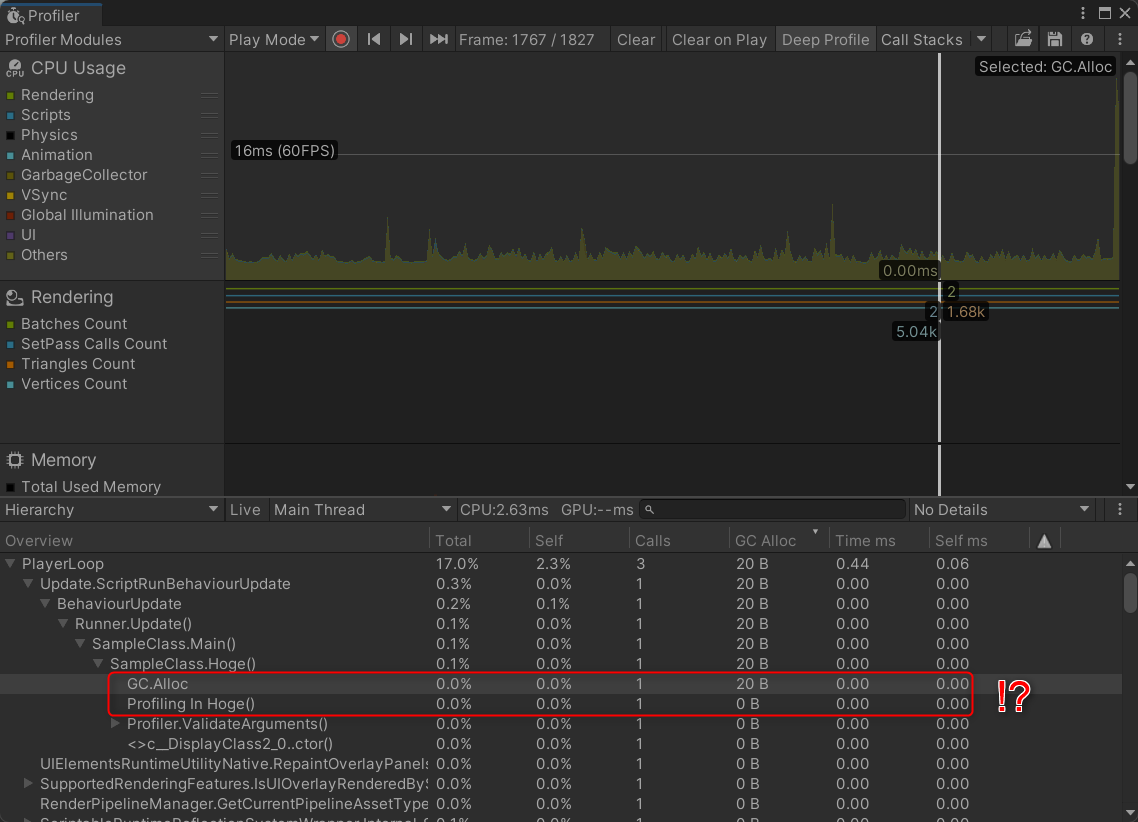Toggle the Scripts category color box
The image size is (1138, 822).
click(10, 115)
